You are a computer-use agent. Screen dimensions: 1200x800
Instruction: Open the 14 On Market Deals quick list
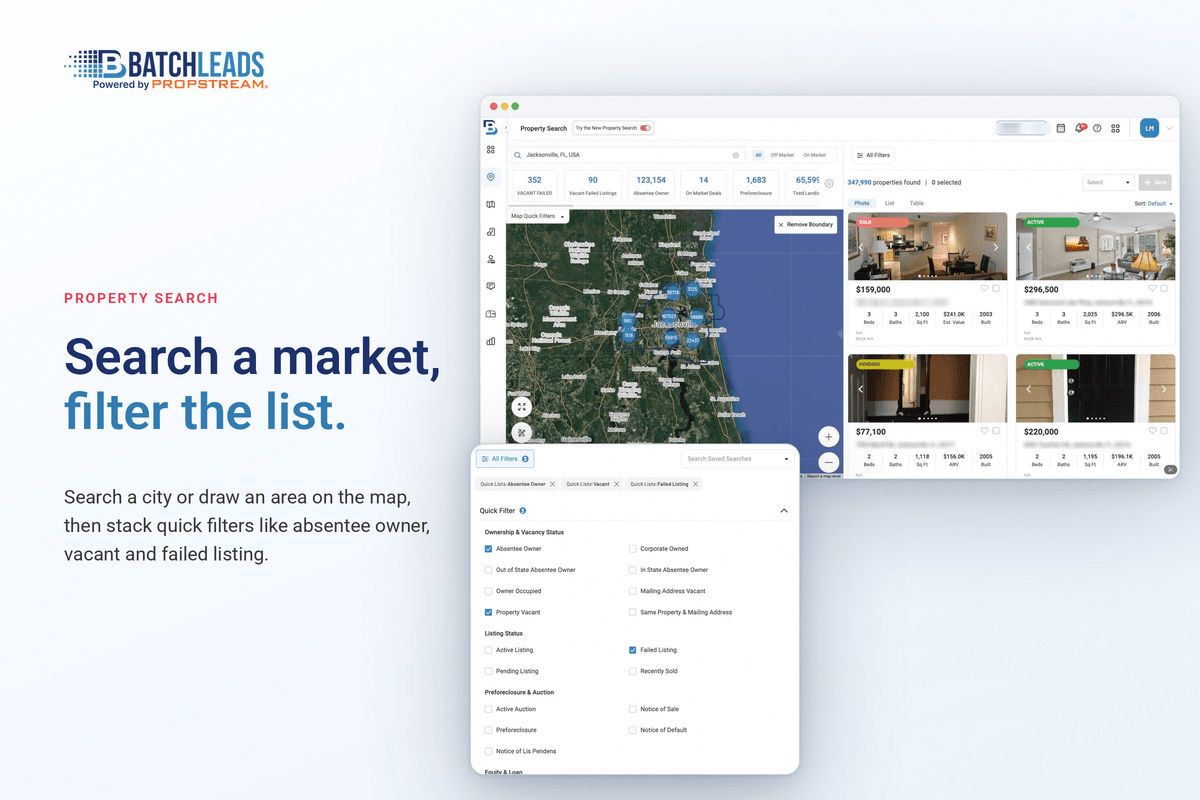click(x=704, y=184)
